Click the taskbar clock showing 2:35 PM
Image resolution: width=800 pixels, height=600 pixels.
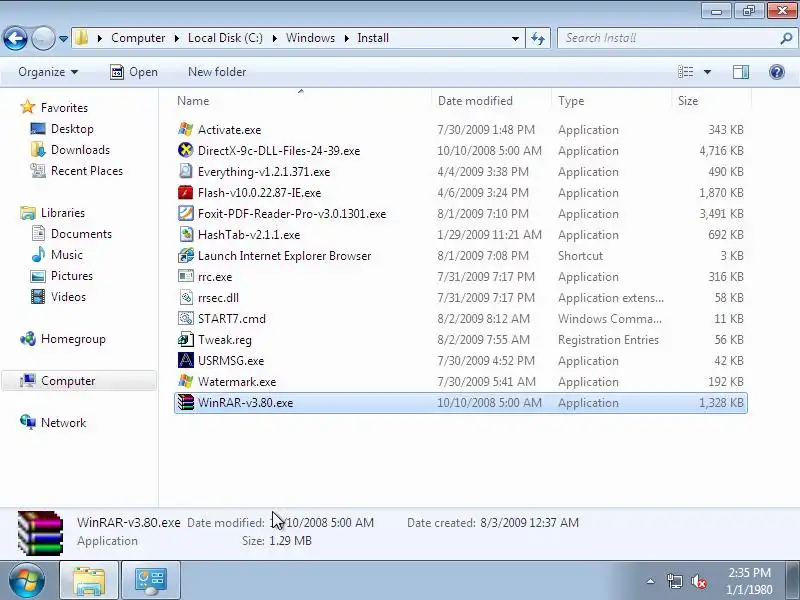(749, 581)
